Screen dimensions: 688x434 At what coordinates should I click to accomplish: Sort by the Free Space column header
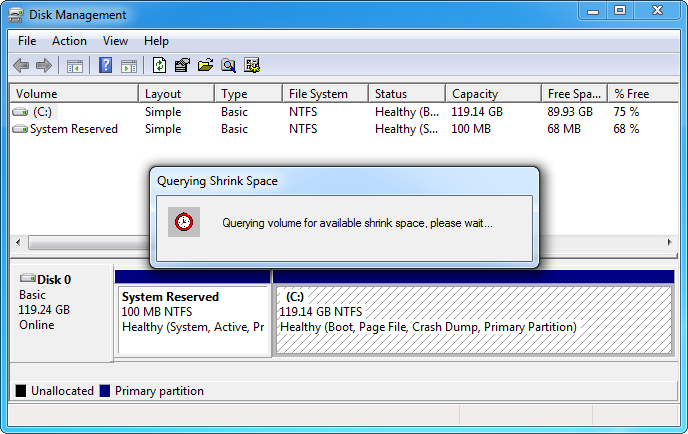tap(574, 93)
